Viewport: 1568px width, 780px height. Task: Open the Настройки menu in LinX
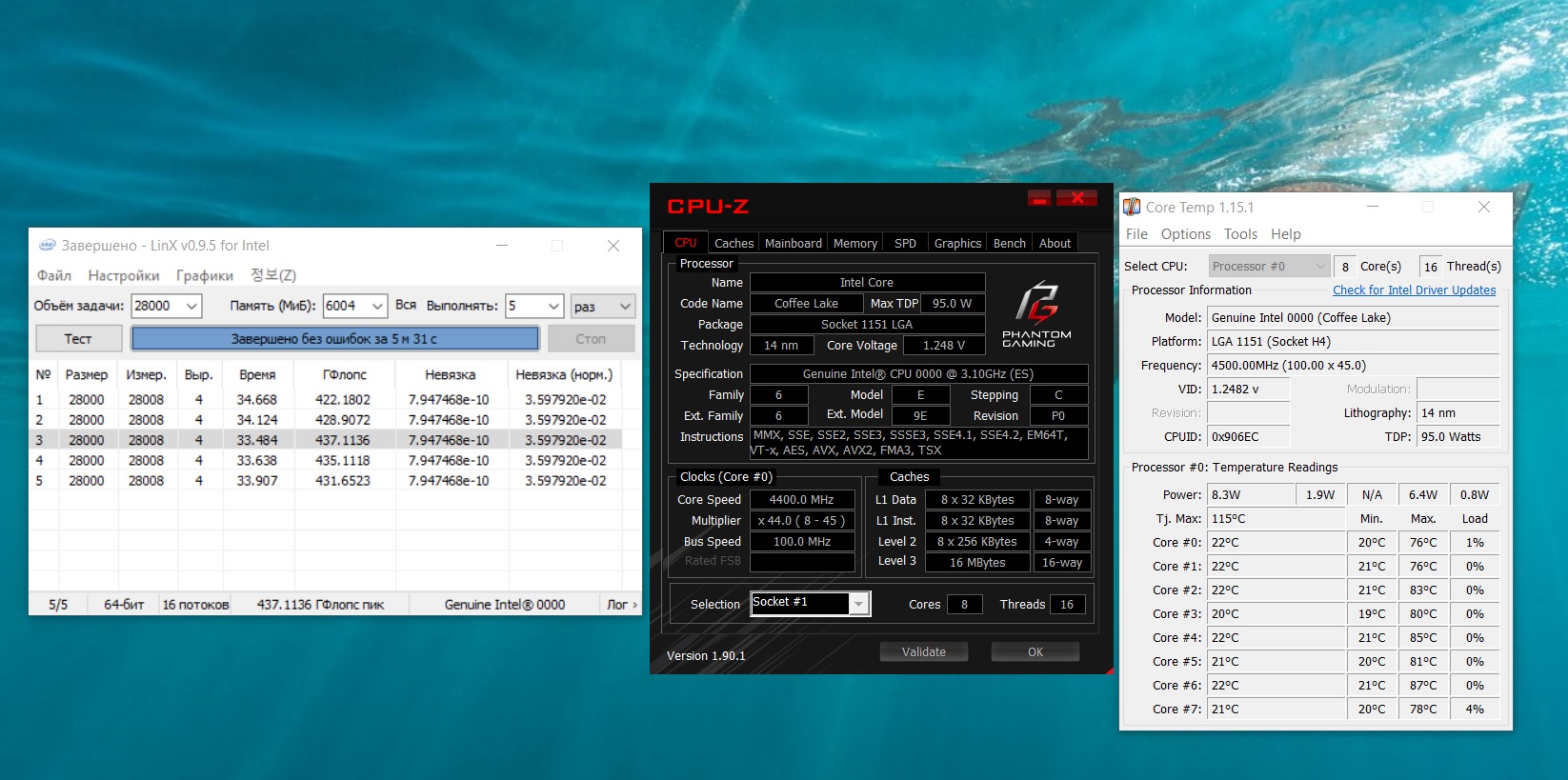tap(124, 275)
